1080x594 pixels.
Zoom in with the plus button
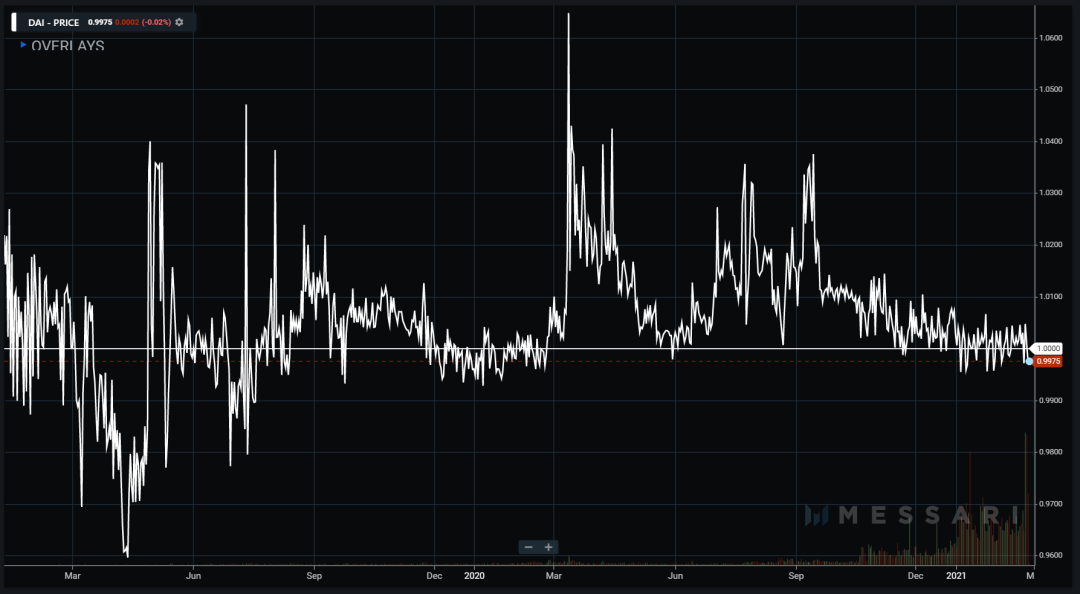click(548, 547)
